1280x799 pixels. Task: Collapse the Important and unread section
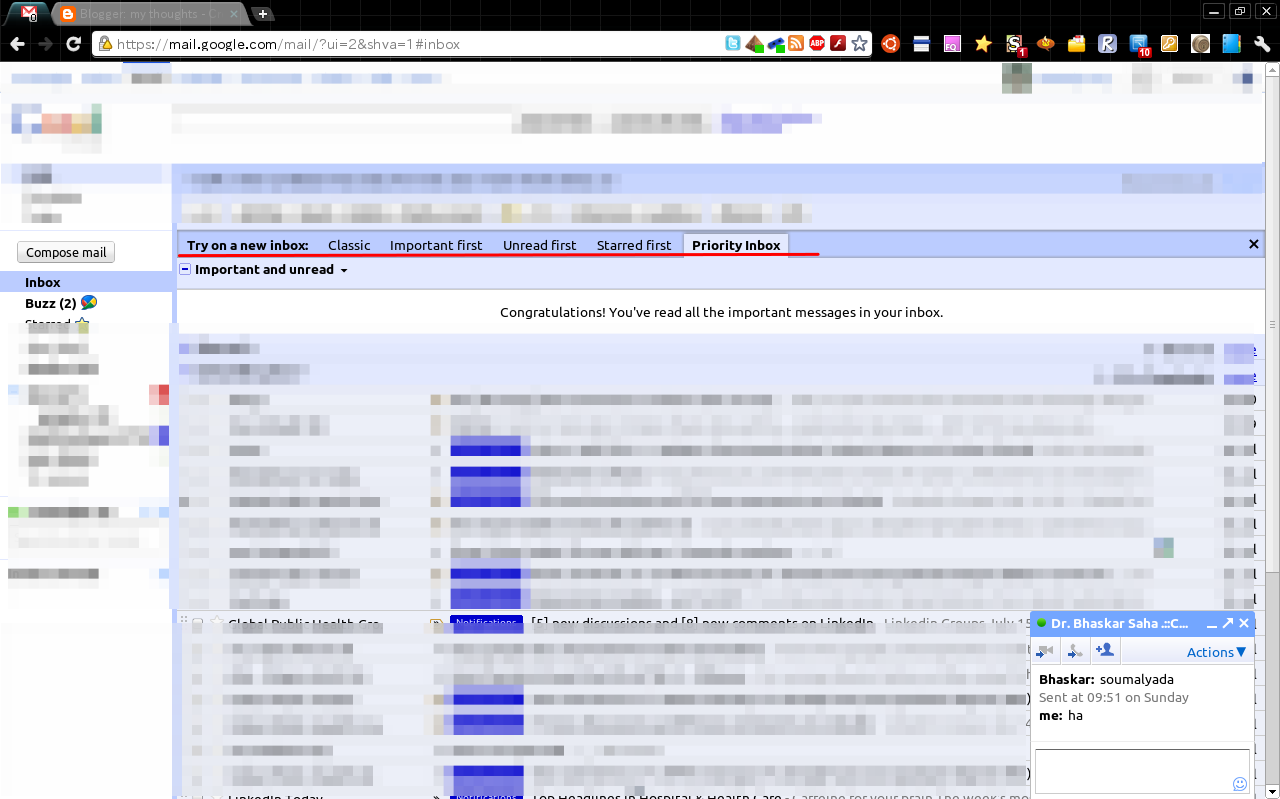(184, 269)
